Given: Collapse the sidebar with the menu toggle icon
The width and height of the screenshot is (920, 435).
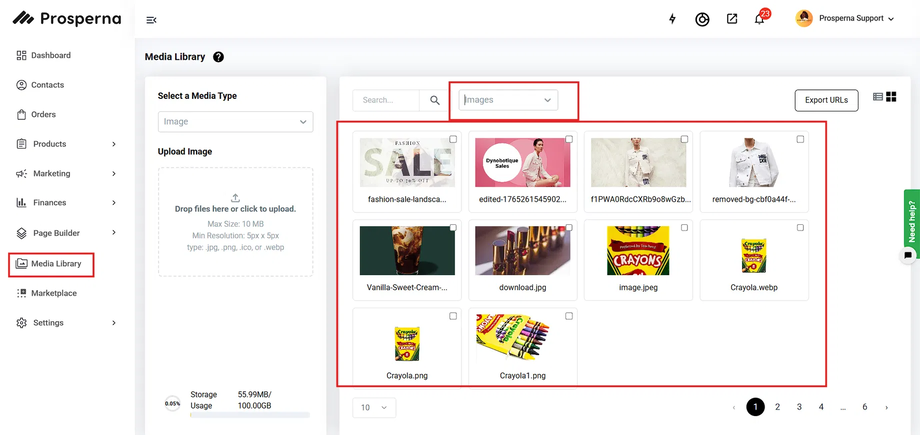Looking at the screenshot, I should 151,20.
